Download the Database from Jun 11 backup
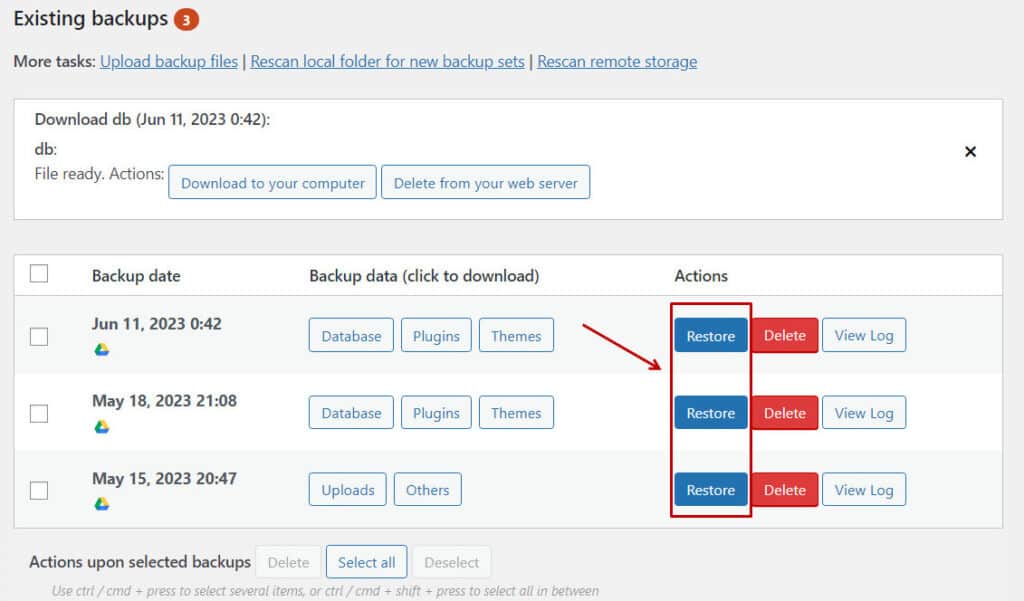1024x601 pixels. [x=350, y=335]
